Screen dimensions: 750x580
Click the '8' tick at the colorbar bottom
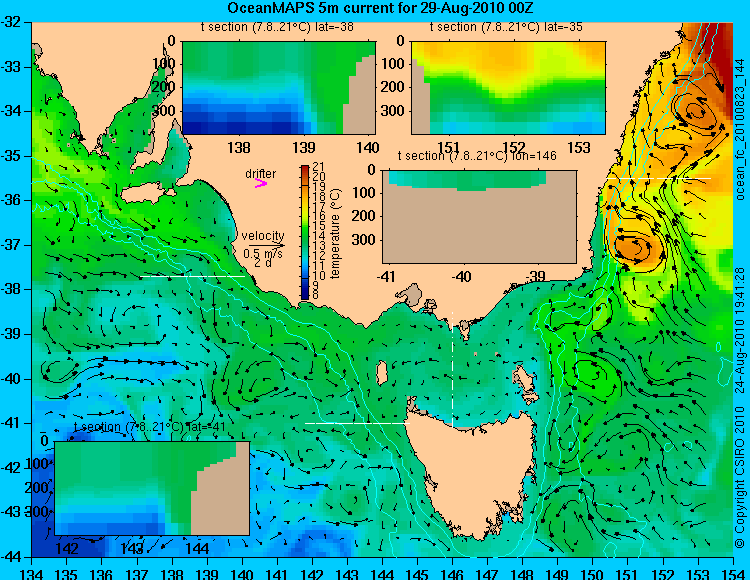click(315, 295)
